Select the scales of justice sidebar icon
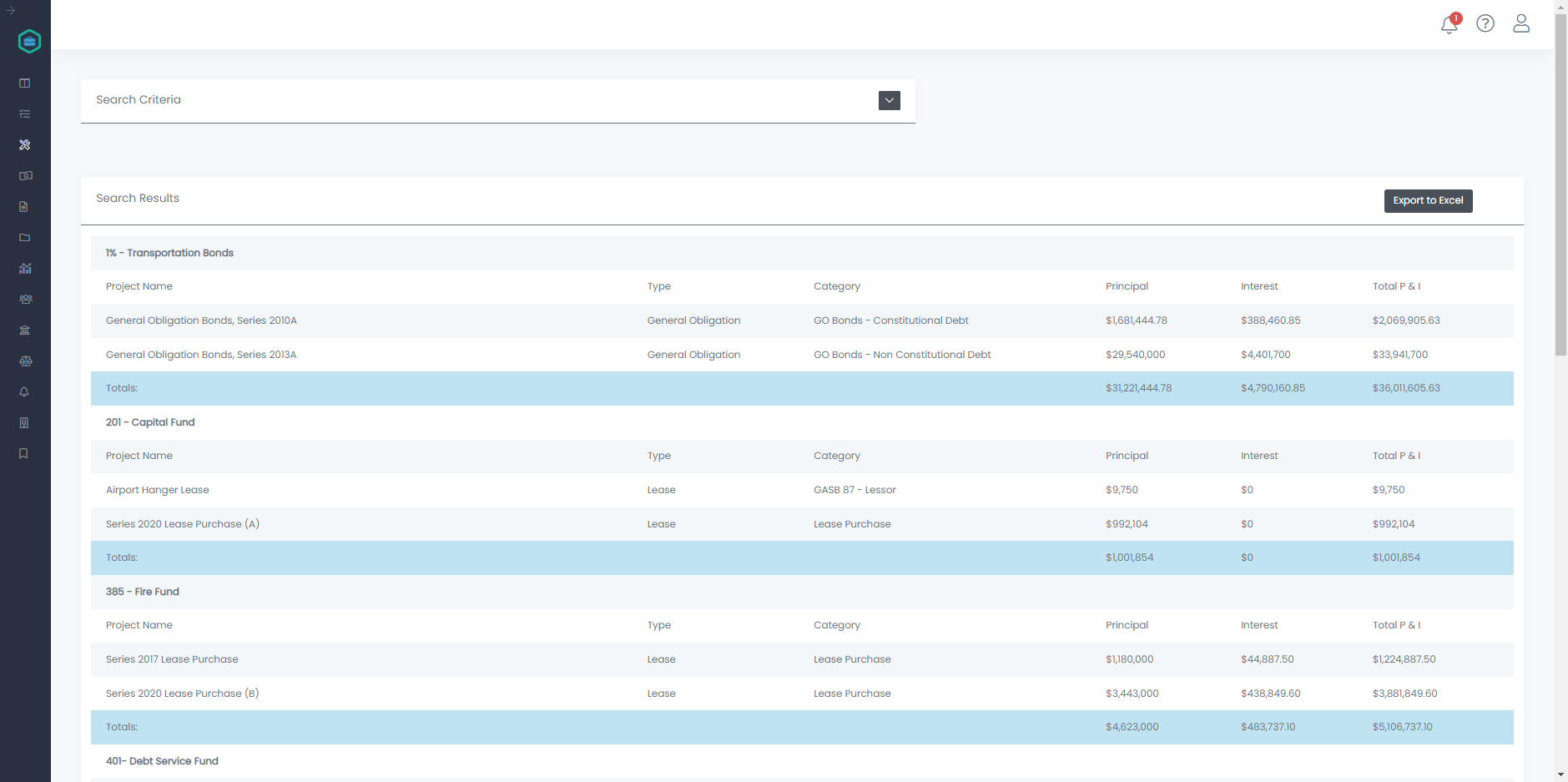This screenshot has width=1568, height=782. 24,361
